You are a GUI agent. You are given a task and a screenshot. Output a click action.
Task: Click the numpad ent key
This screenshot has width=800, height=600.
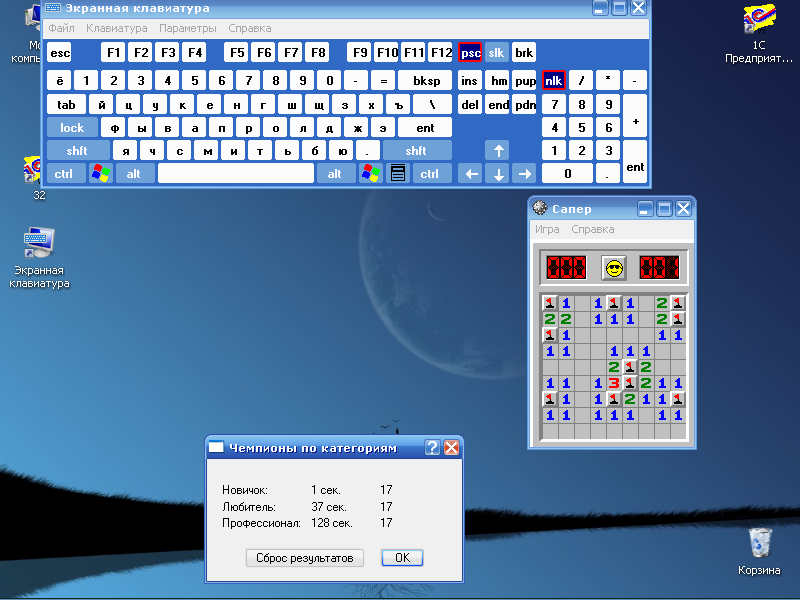635,162
